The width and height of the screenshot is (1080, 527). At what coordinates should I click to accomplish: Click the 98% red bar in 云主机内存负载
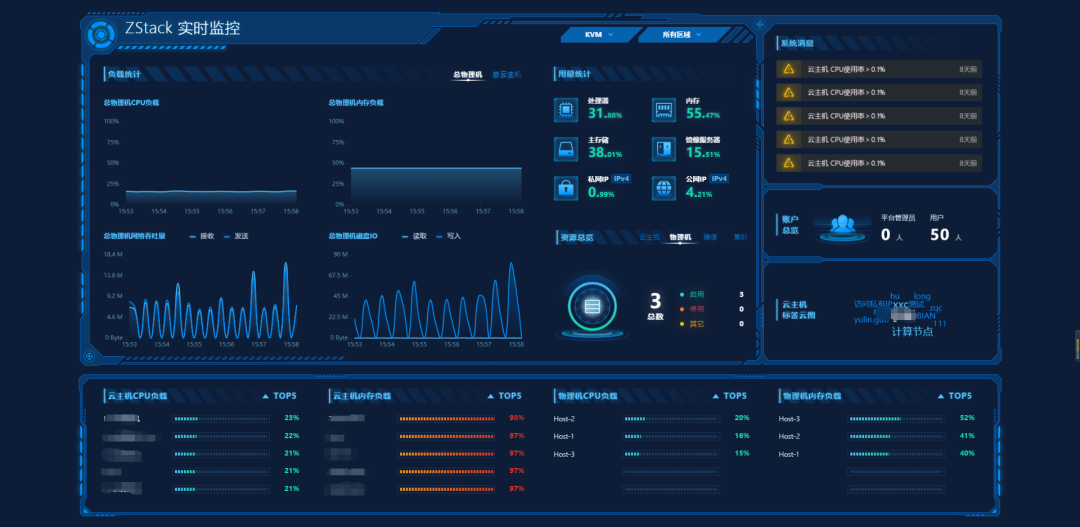tap(446, 418)
